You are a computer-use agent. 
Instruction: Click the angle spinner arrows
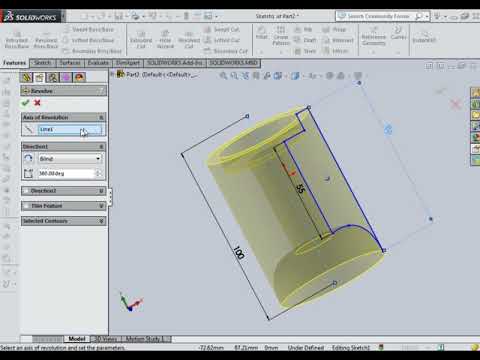99,173
